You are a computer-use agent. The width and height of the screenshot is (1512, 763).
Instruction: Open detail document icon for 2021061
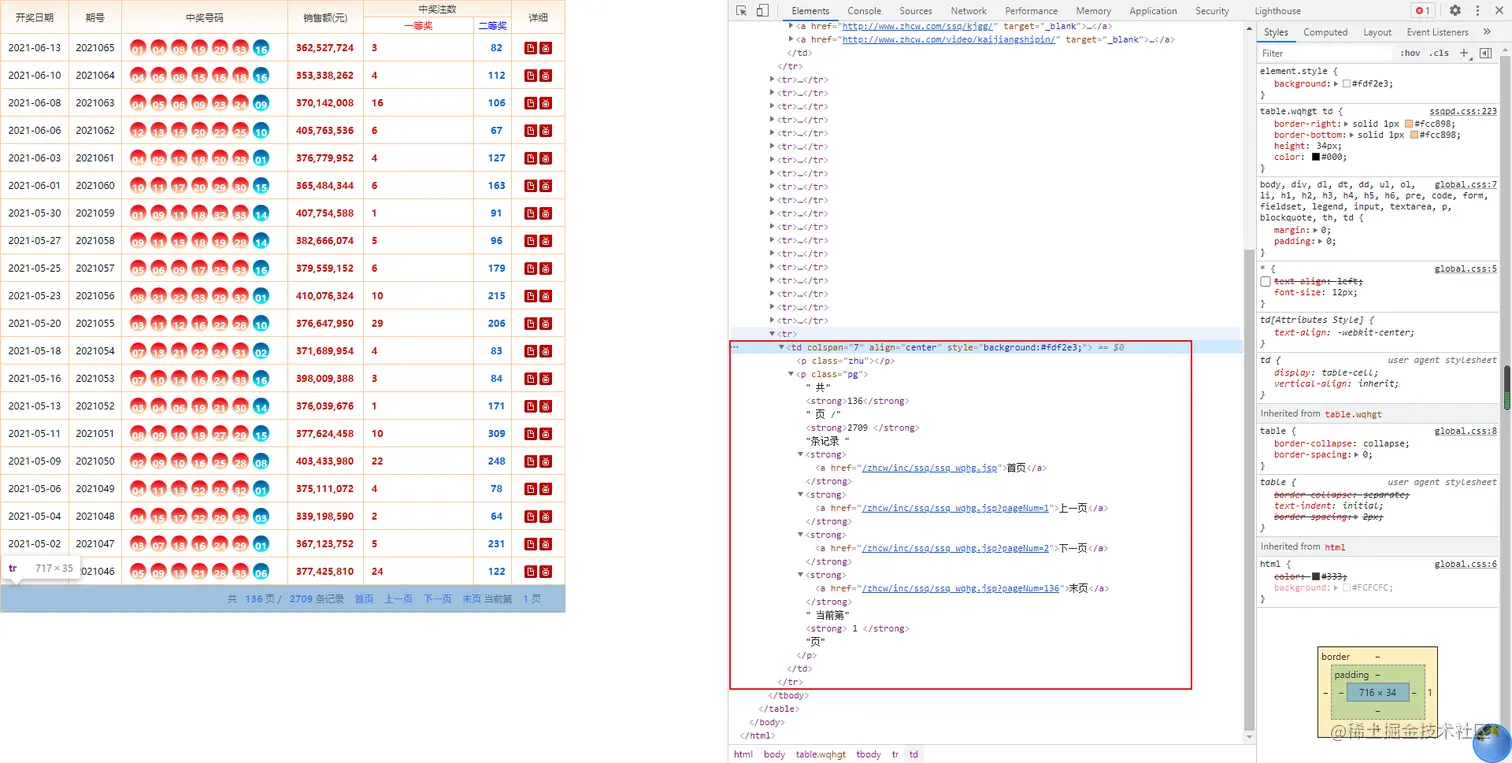tap(531, 158)
